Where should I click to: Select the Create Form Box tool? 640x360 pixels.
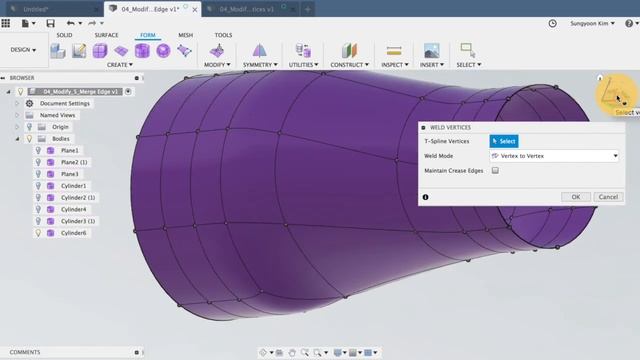coord(58,51)
